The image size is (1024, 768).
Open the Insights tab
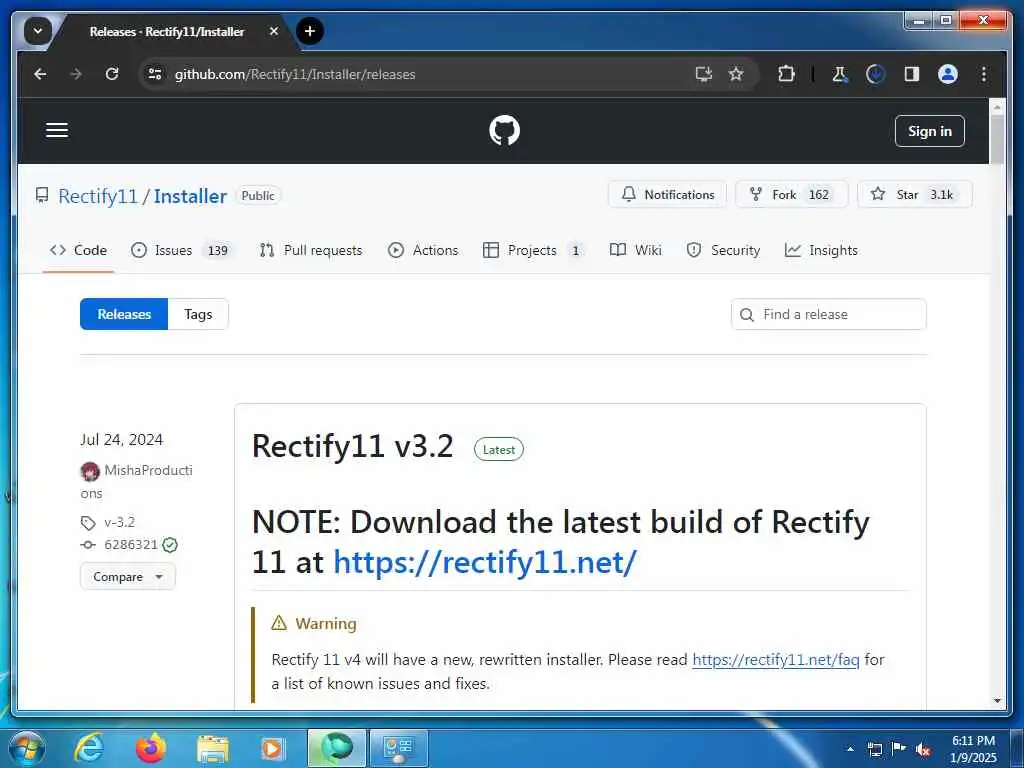(821, 250)
